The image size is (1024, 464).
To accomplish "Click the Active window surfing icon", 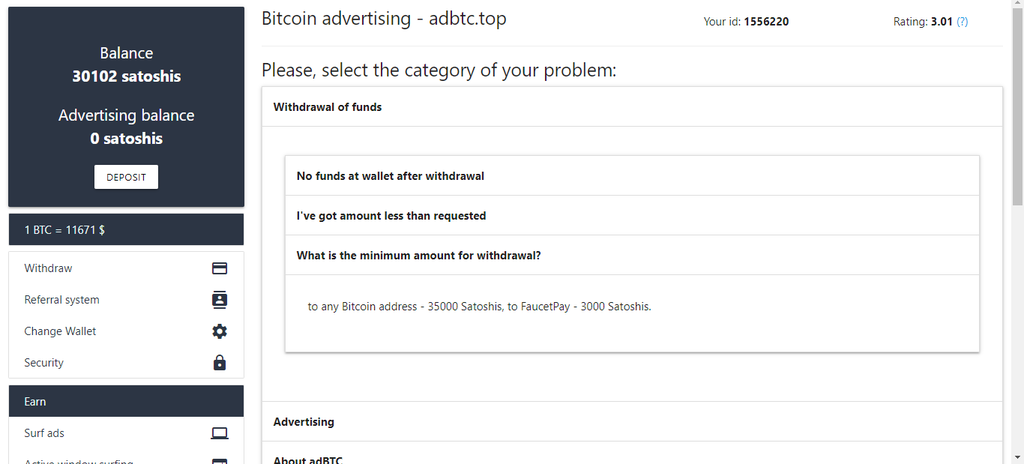I will 219,461.
